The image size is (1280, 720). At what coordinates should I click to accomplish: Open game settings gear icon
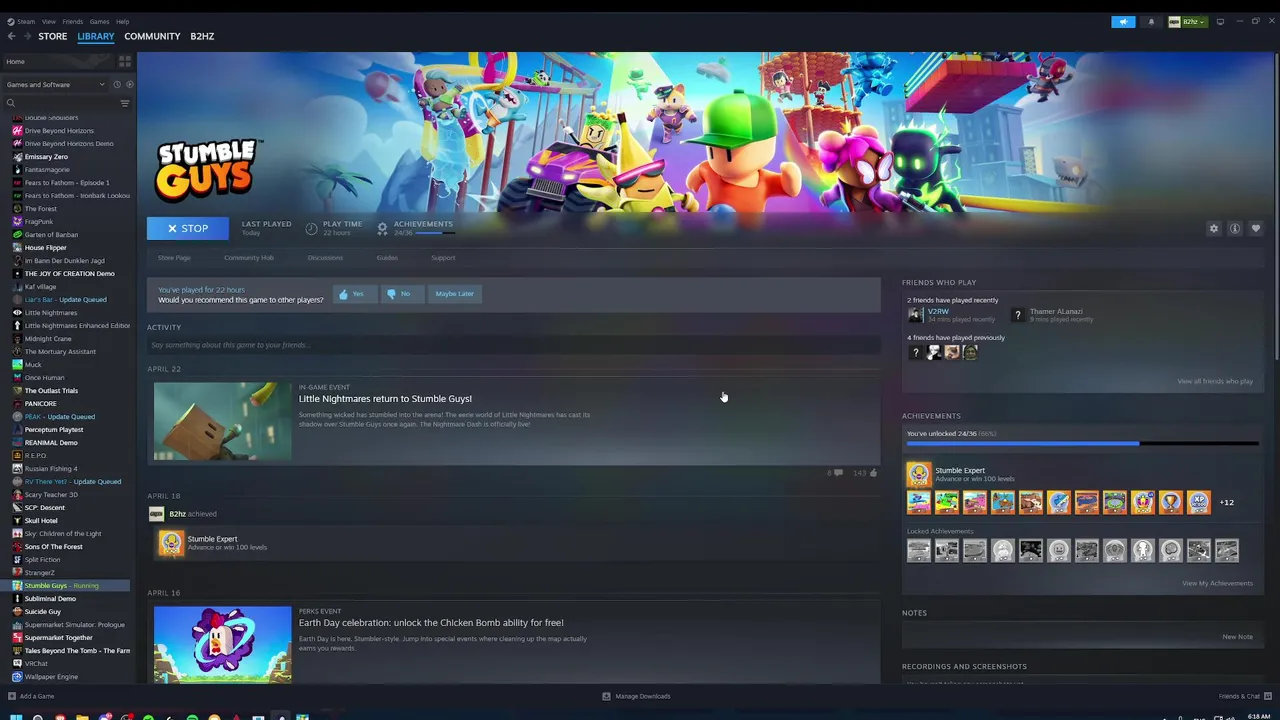coord(1214,228)
